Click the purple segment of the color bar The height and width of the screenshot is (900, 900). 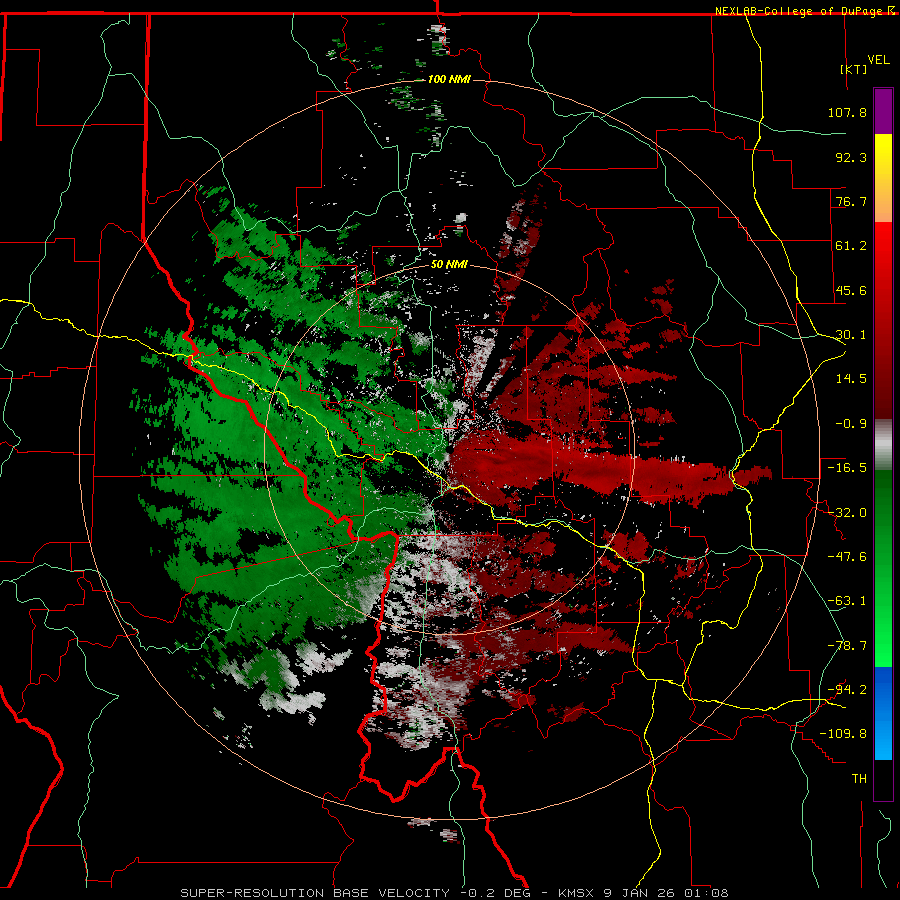point(883,111)
